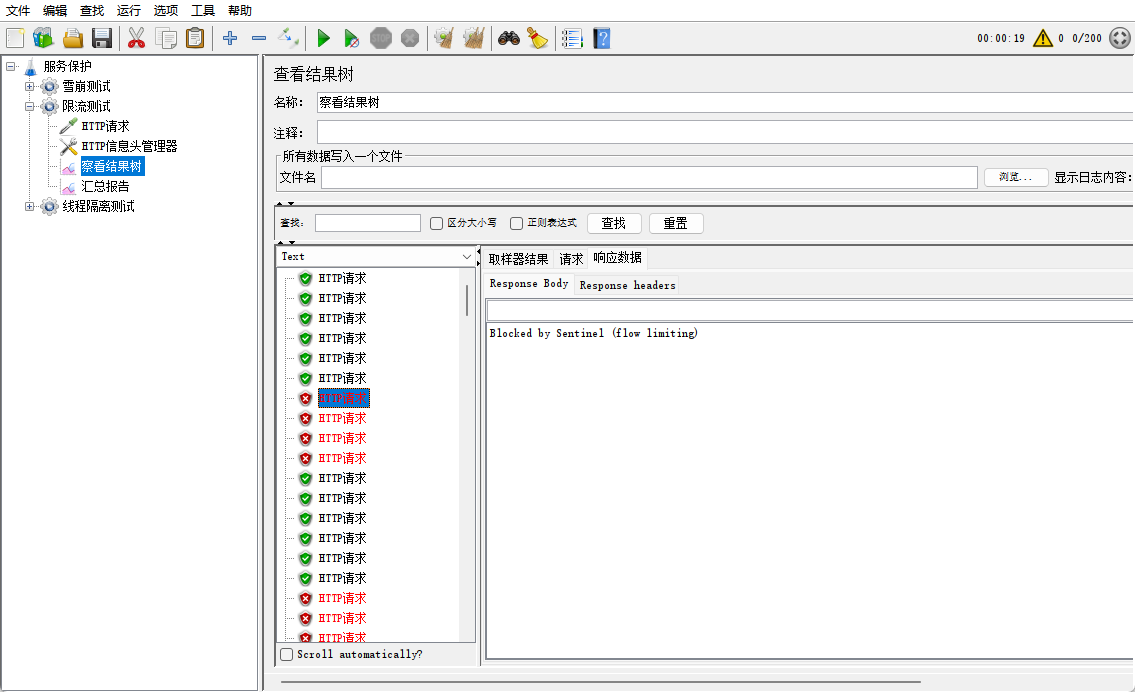Expand the 雪崩测试 tree node
The width and height of the screenshot is (1135, 692).
(x=30, y=86)
